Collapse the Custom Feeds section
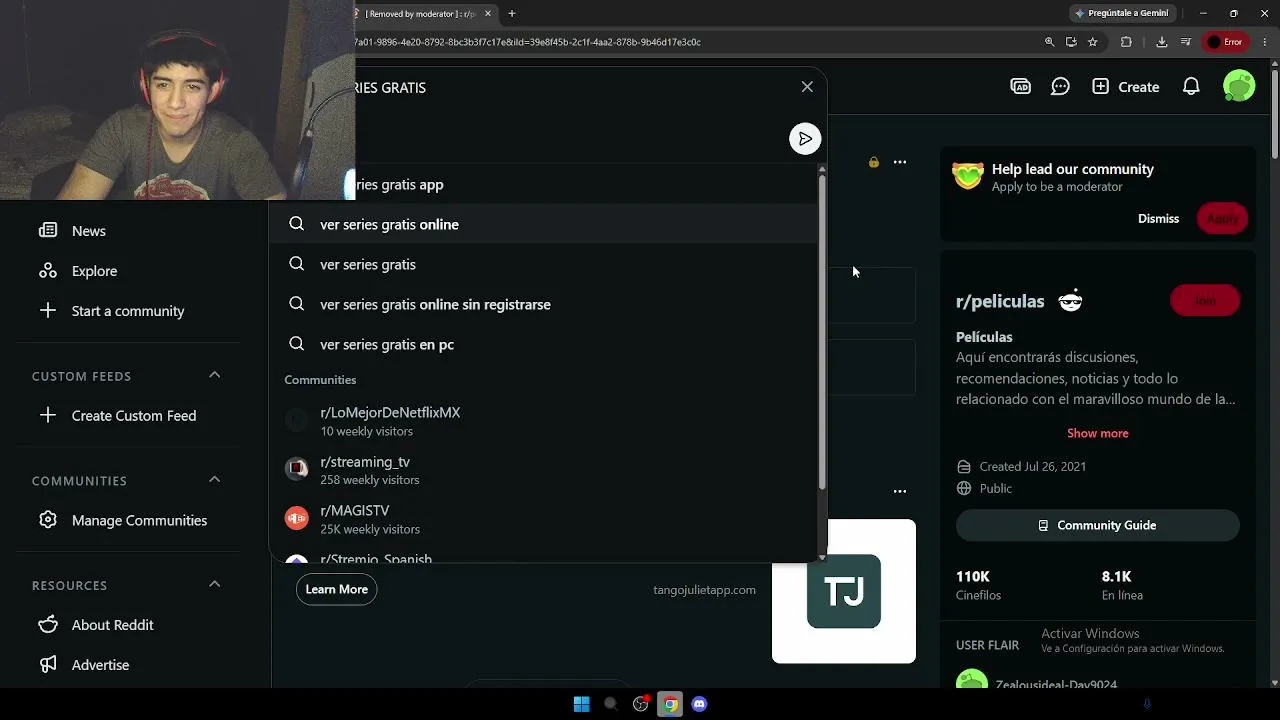 [x=214, y=375]
